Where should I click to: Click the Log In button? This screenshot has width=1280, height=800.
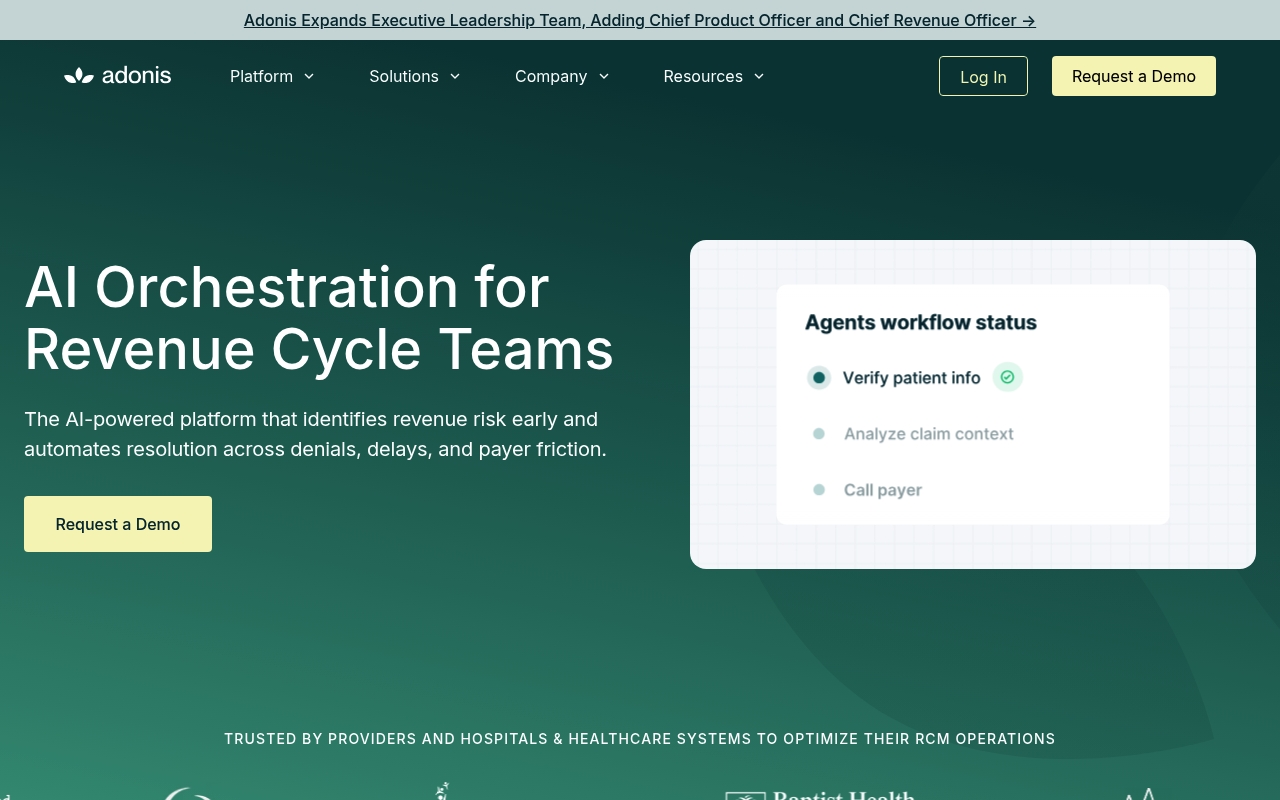coord(983,76)
